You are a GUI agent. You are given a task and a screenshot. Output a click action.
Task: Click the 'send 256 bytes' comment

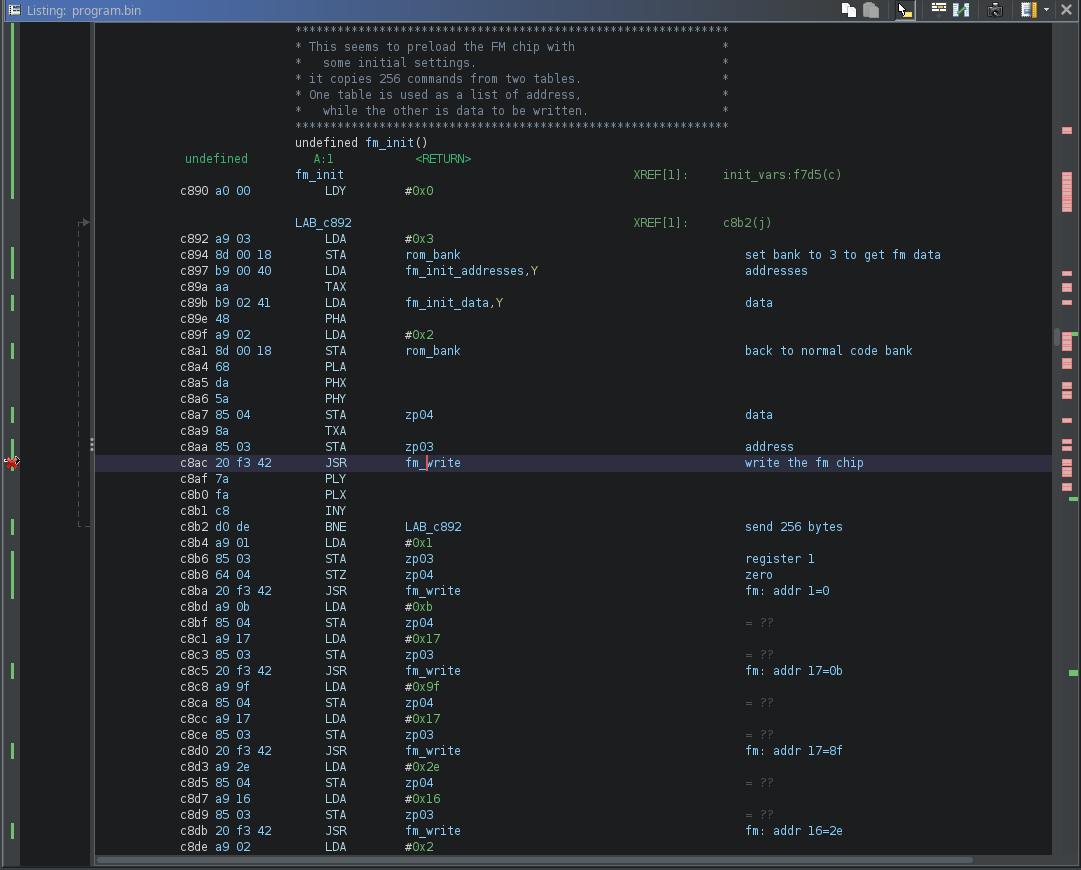(794, 527)
